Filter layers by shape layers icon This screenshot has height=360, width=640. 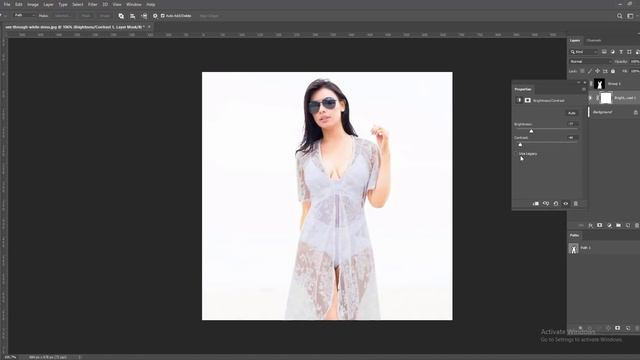(x=629, y=52)
